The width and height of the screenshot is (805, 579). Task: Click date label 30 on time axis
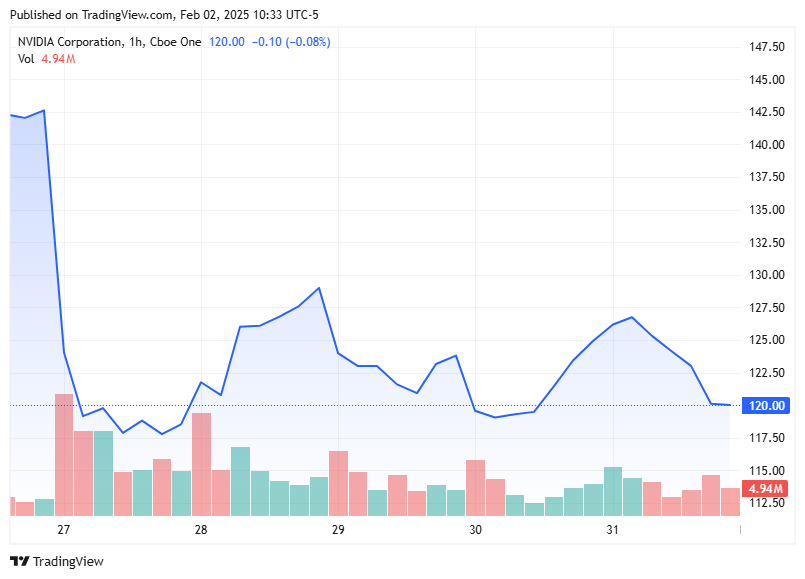pyautogui.click(x=475, y=530)
